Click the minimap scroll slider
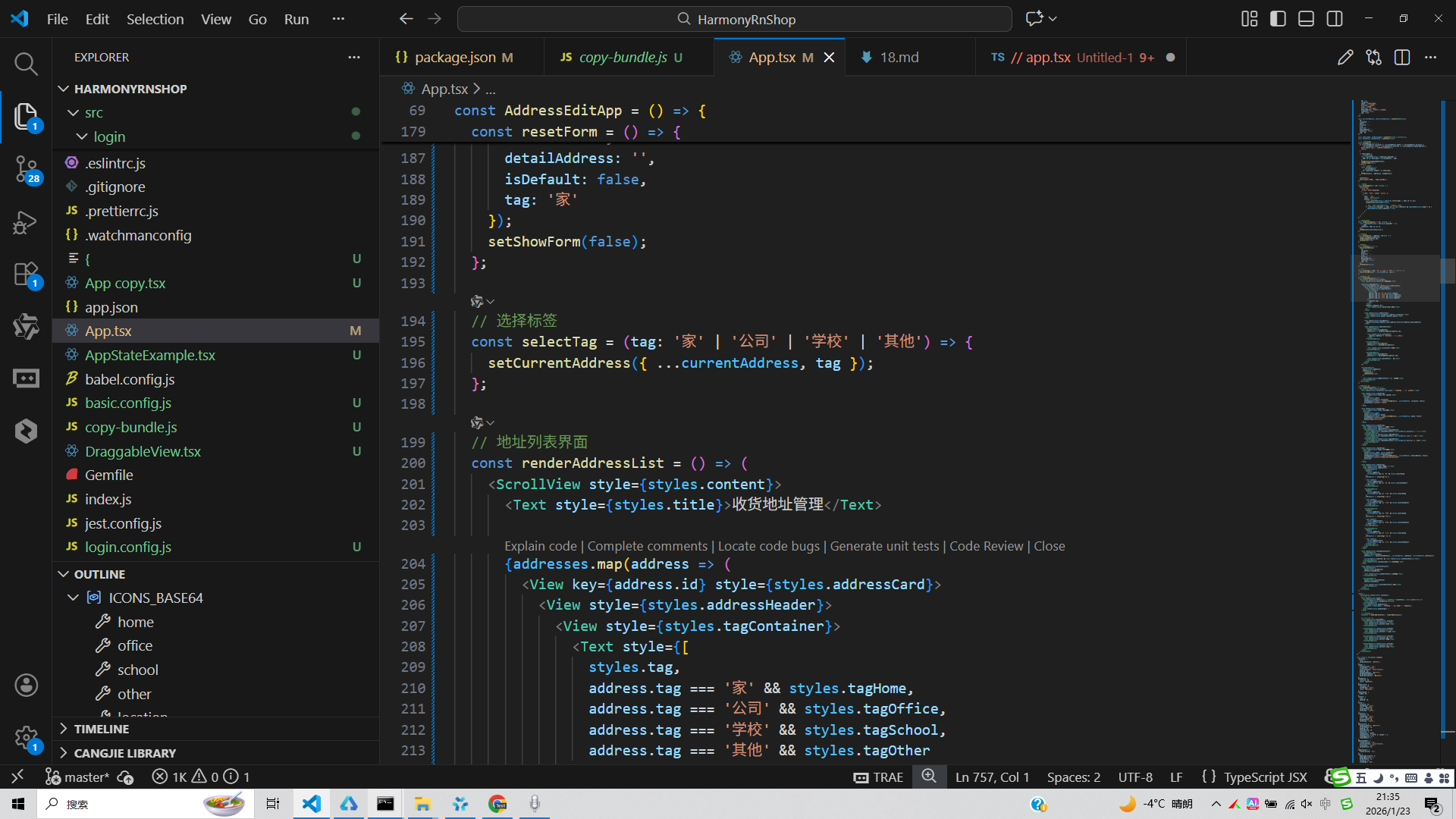This screenshot has height=819, width=1456. [x=1397, y=278]
